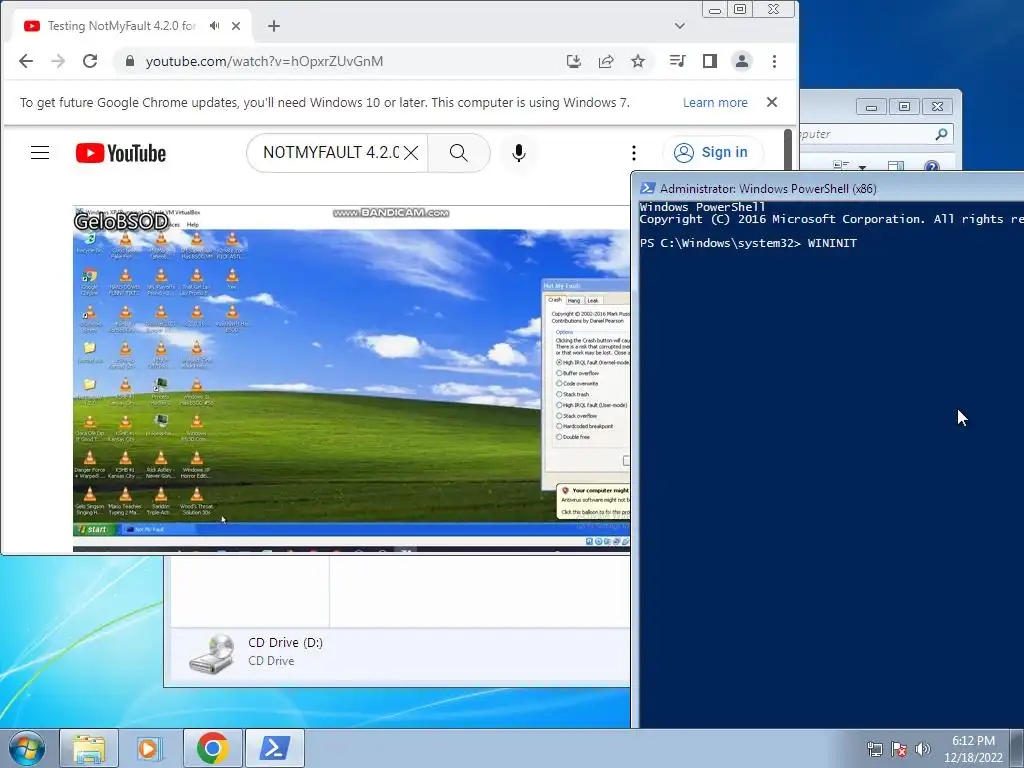The height and width of the screenshot is (768, 1024).
Task: Open network tray icon
Action: point(874,749)
